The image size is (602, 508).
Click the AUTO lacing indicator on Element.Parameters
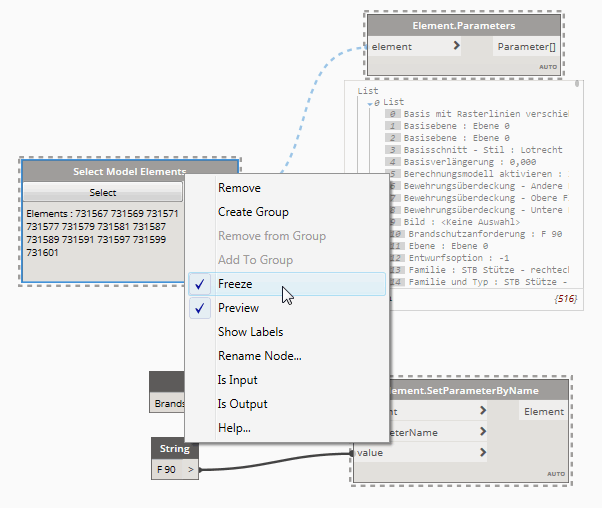(548, 66)
